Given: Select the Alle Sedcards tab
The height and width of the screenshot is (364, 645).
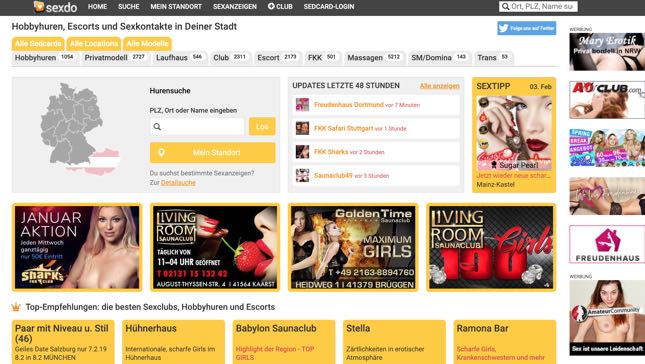Looking at the screenshot, I should pyautogui.click(x=38, y=44).
